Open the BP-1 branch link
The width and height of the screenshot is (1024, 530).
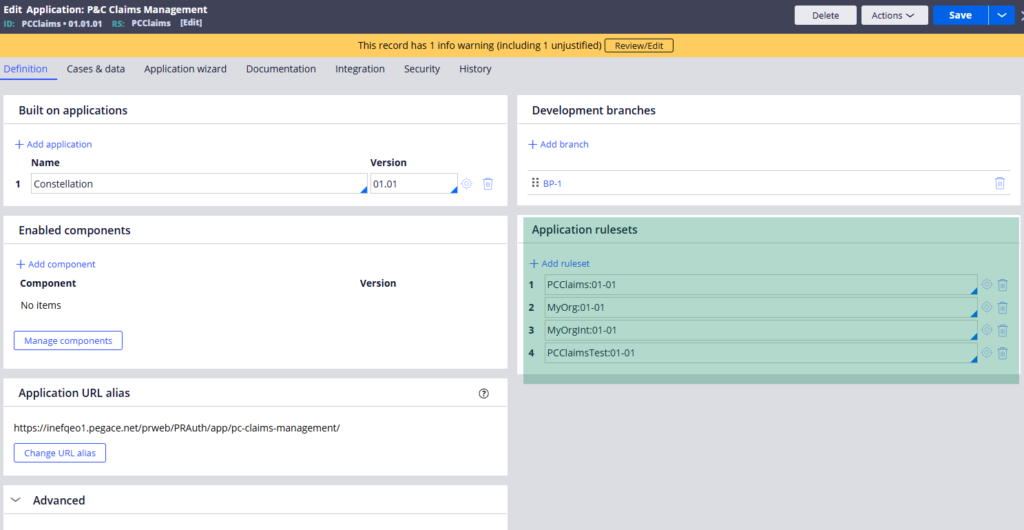(x=552, y=183)
